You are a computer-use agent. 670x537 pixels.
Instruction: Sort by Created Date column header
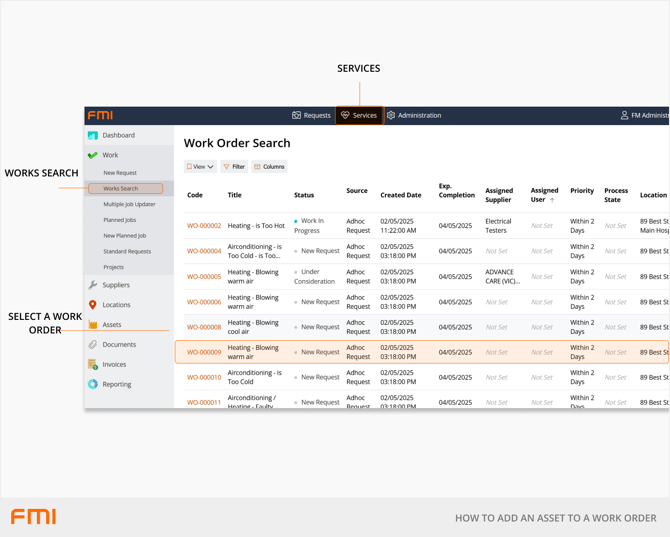[x=401, y=195]
